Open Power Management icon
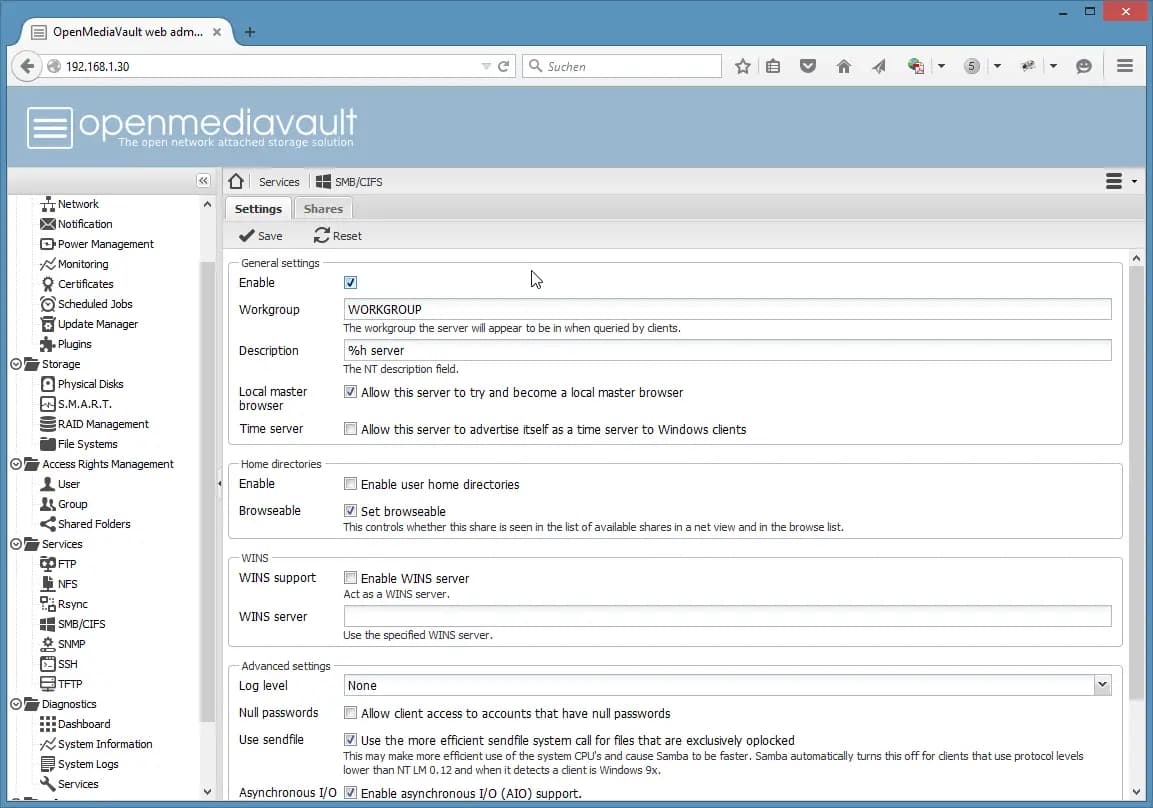The width and height of the screenshot is (1153, 808). click(x=48, y=243)
